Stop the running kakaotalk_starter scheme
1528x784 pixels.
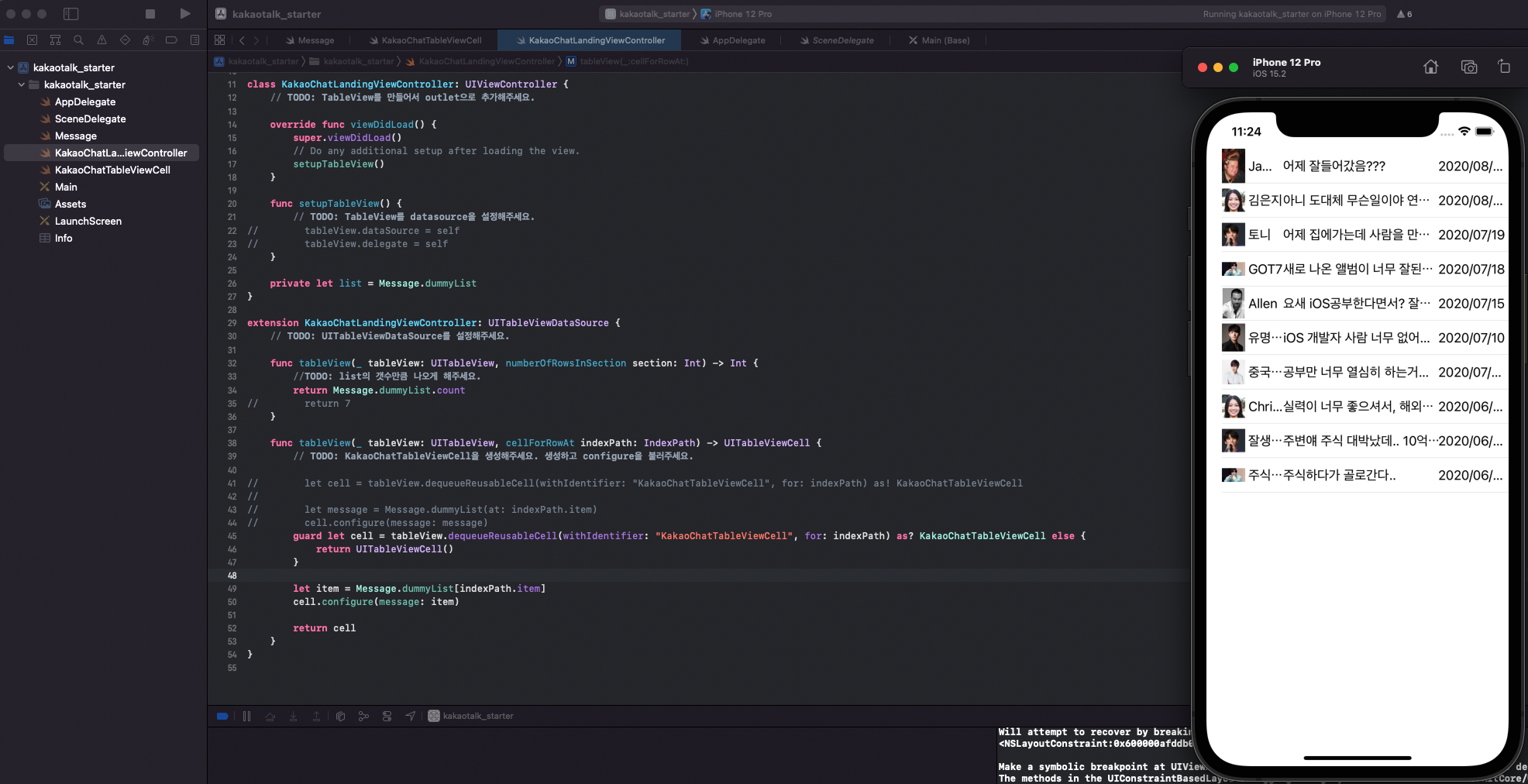[150, 14]
